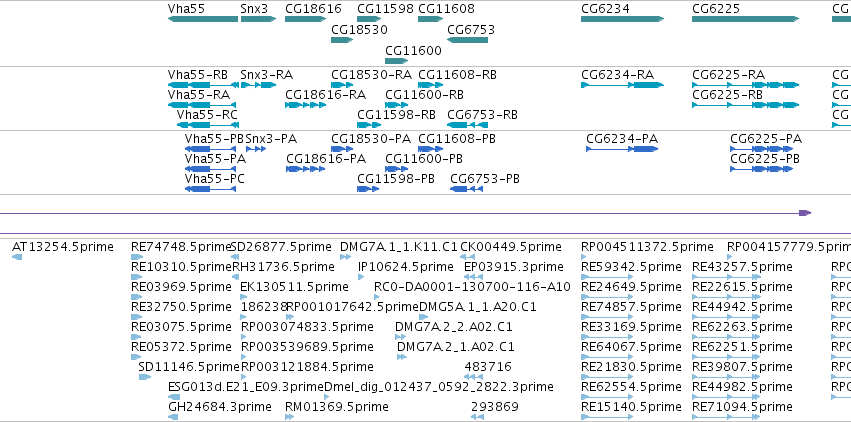Select EST EP03915.3prime
Viewport: 851px width, 422px height.
[x=473, y=277]
